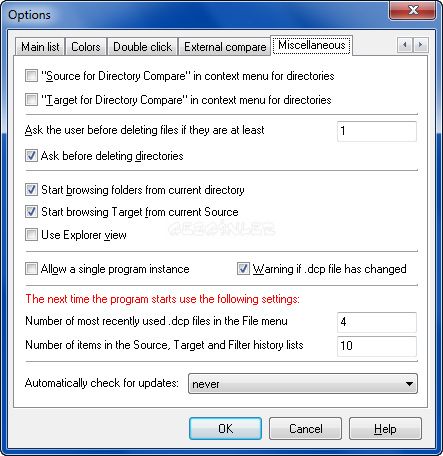The height and width of the screenshot is (456, 443).
Task: Open the Colors tab
Action: pyautogui.click(x=86, y=47)
